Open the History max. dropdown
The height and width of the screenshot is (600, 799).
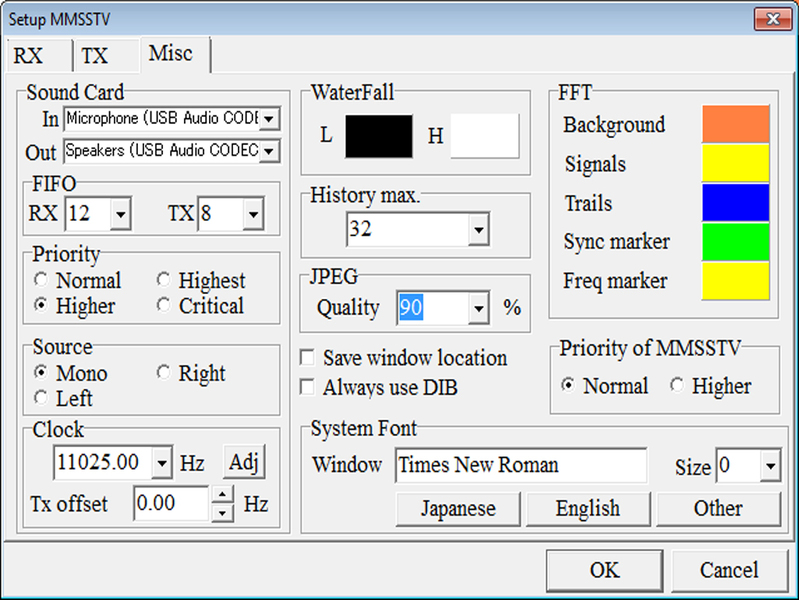click(478, 230)
